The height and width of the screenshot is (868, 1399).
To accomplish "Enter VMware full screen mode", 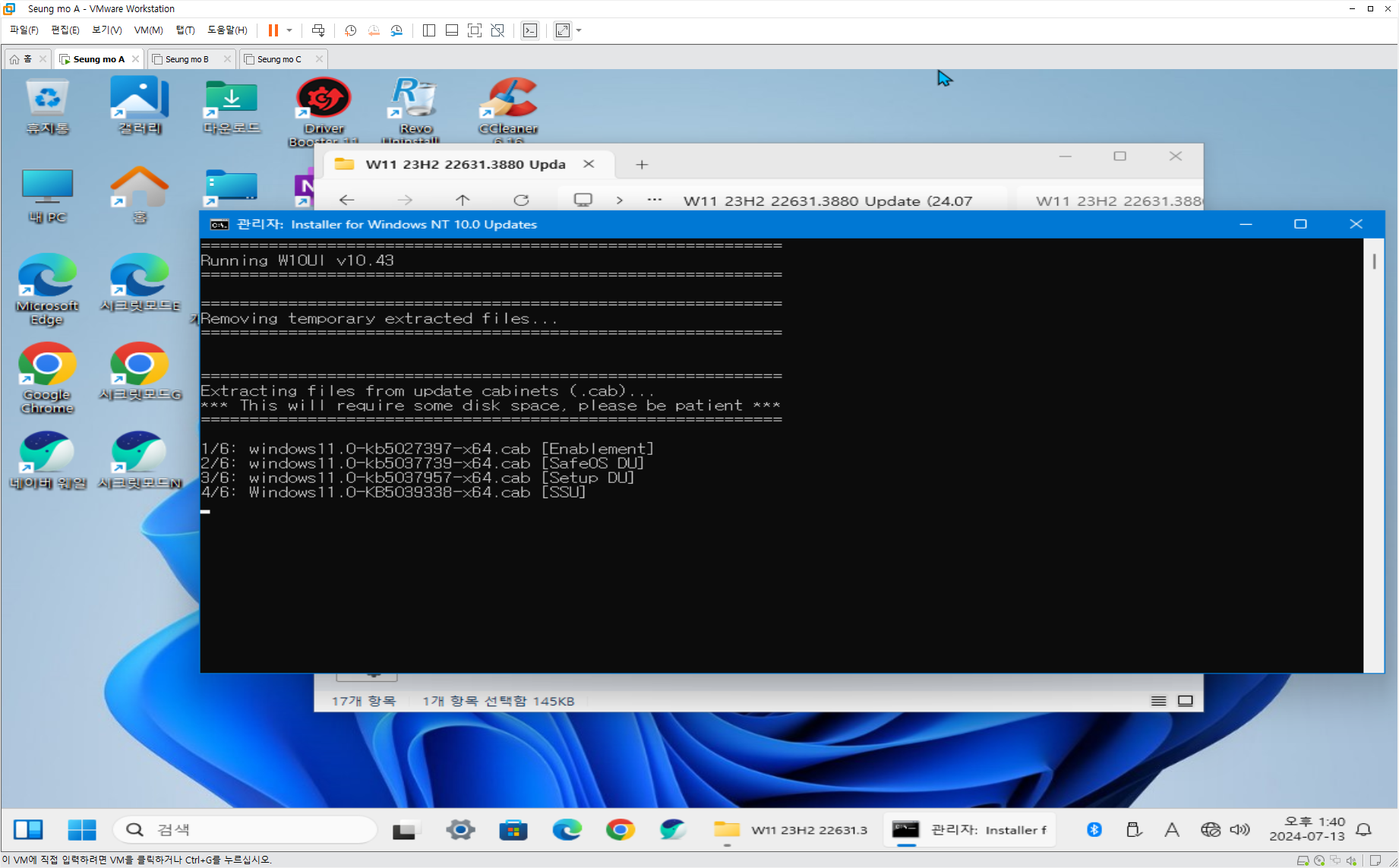I will point(475,30).
